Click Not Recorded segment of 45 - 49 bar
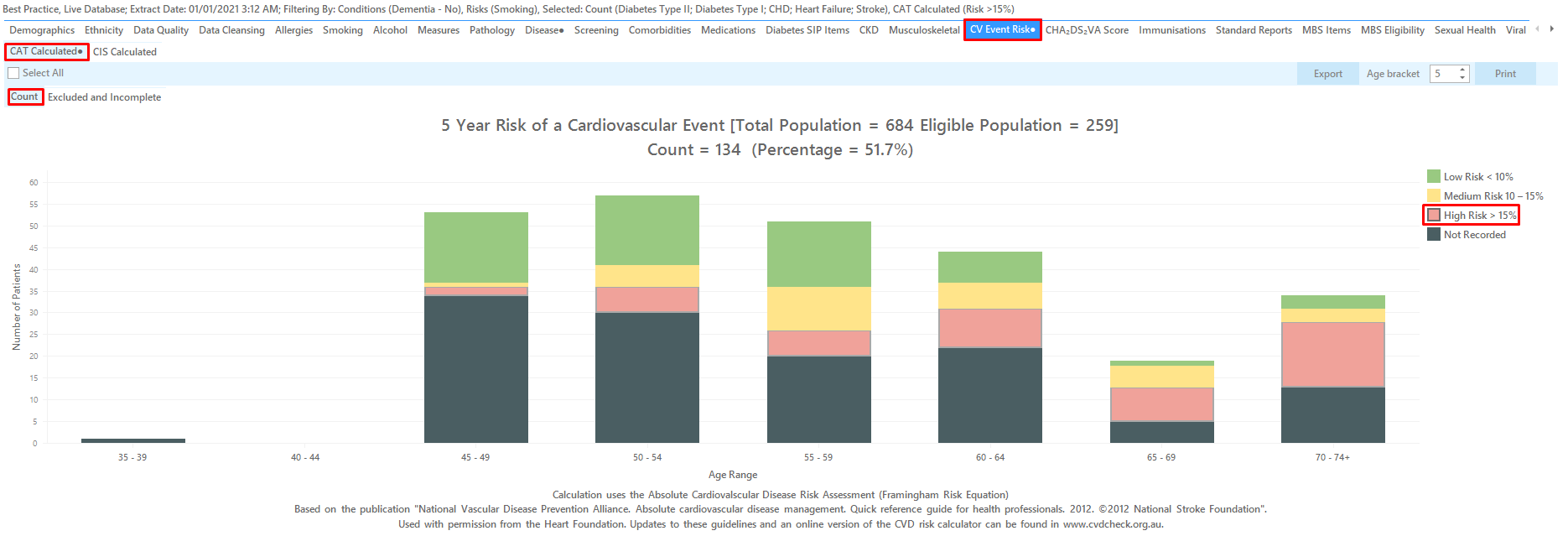 point(475,369)
